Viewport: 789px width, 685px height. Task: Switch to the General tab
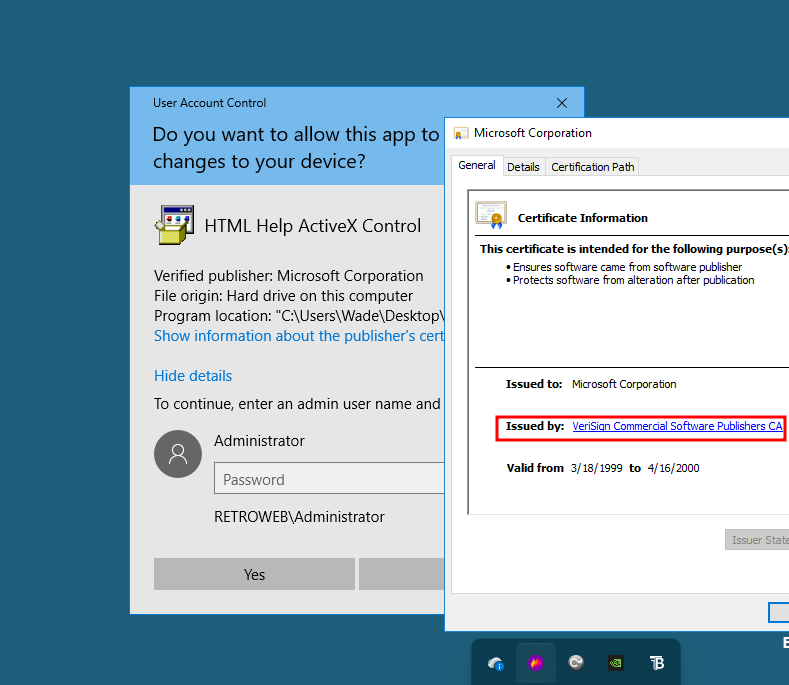pyautogui.click(x=477, y=166)
